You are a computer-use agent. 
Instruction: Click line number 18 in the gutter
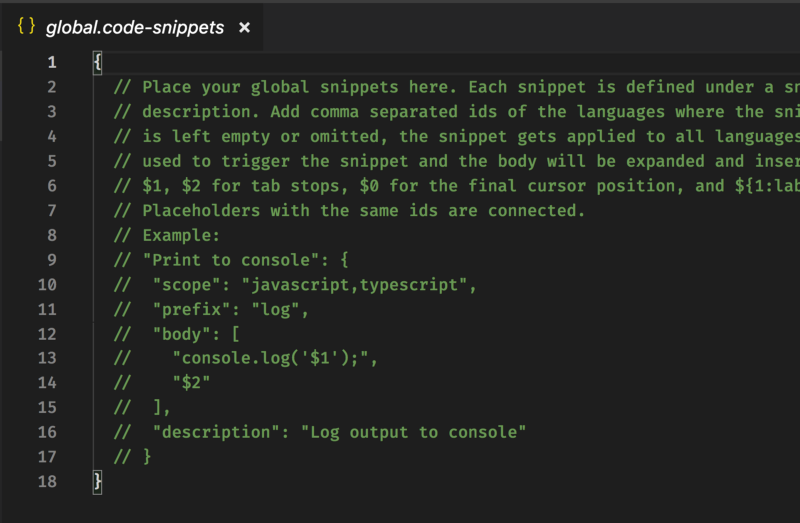[x=48, y=481]
